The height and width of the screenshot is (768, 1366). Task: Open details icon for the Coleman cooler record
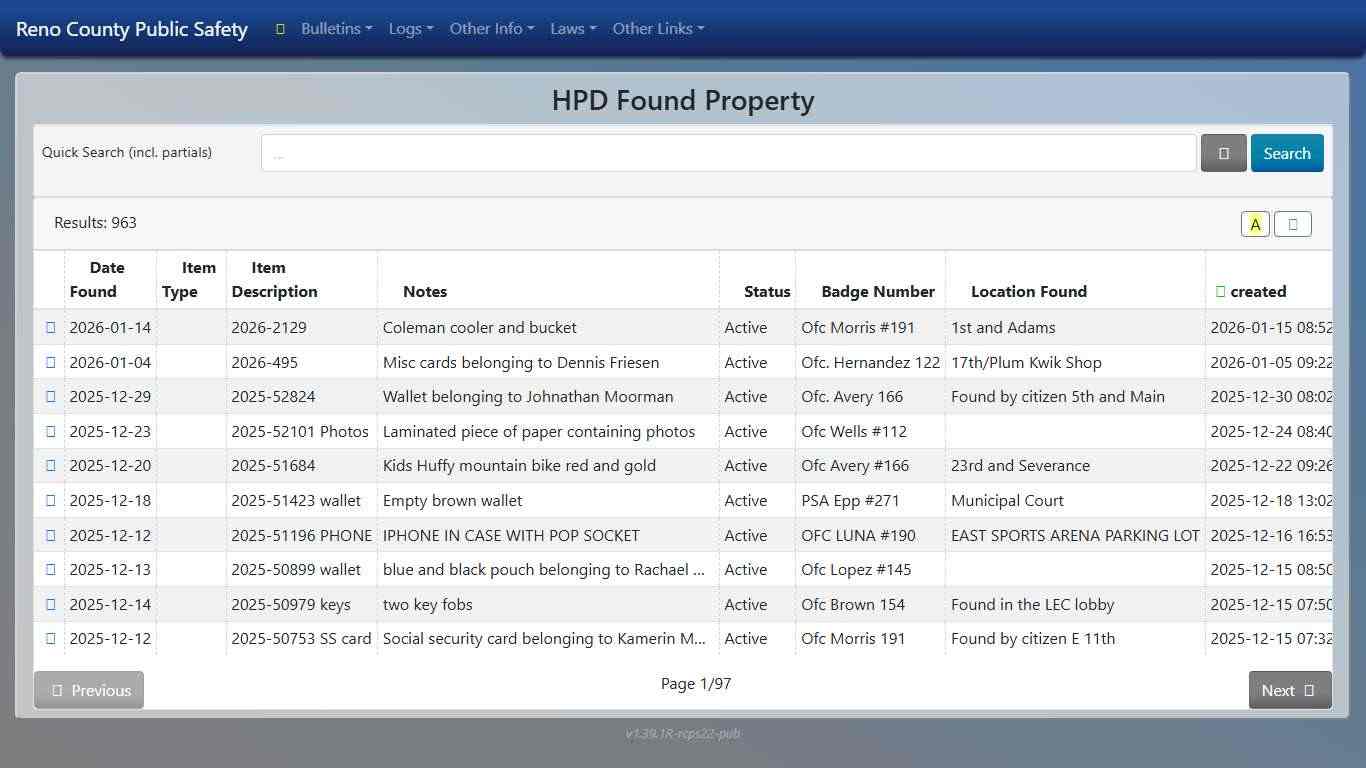click(50, 327)
